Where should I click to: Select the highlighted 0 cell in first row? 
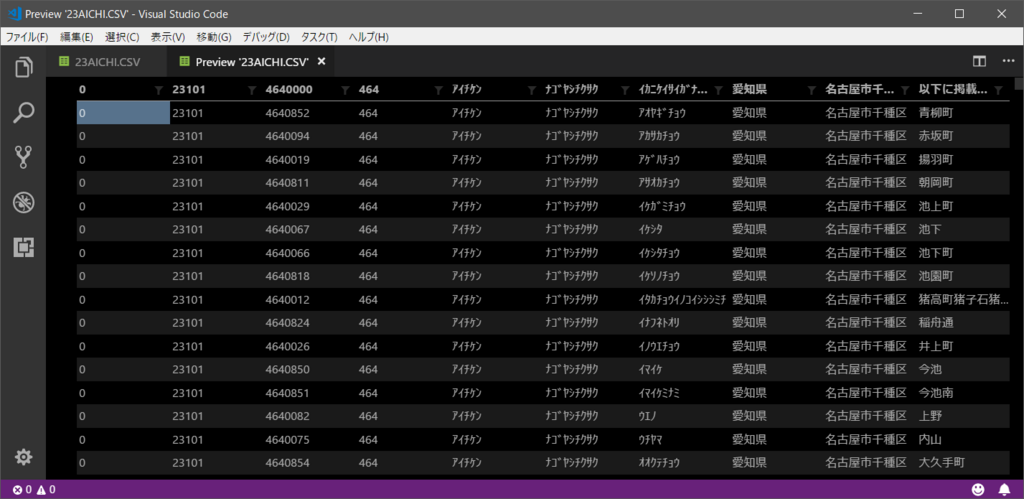(123, 113)
